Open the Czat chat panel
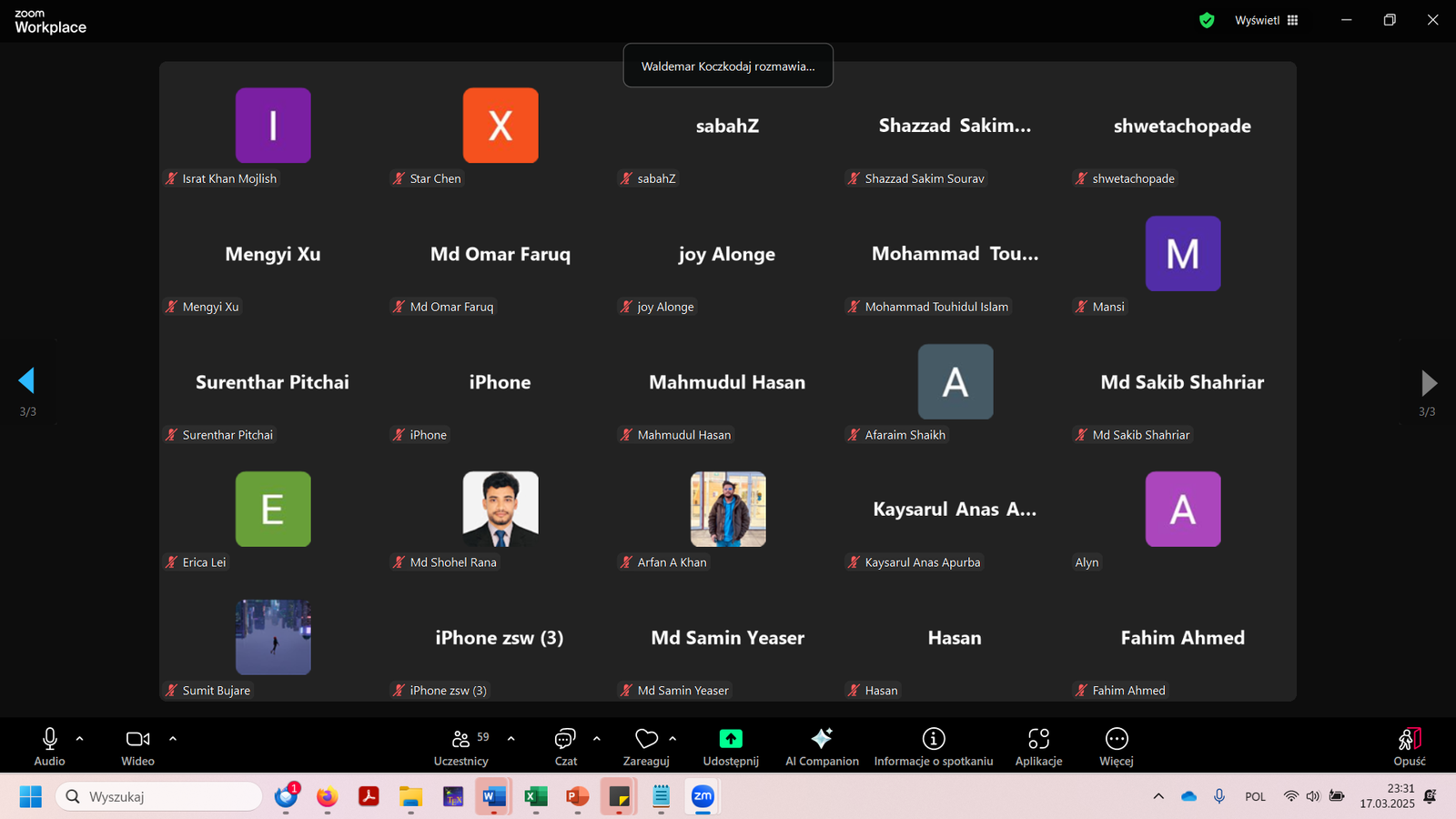The height and width of the screenshot is (819, 1456). click(565, 746)
